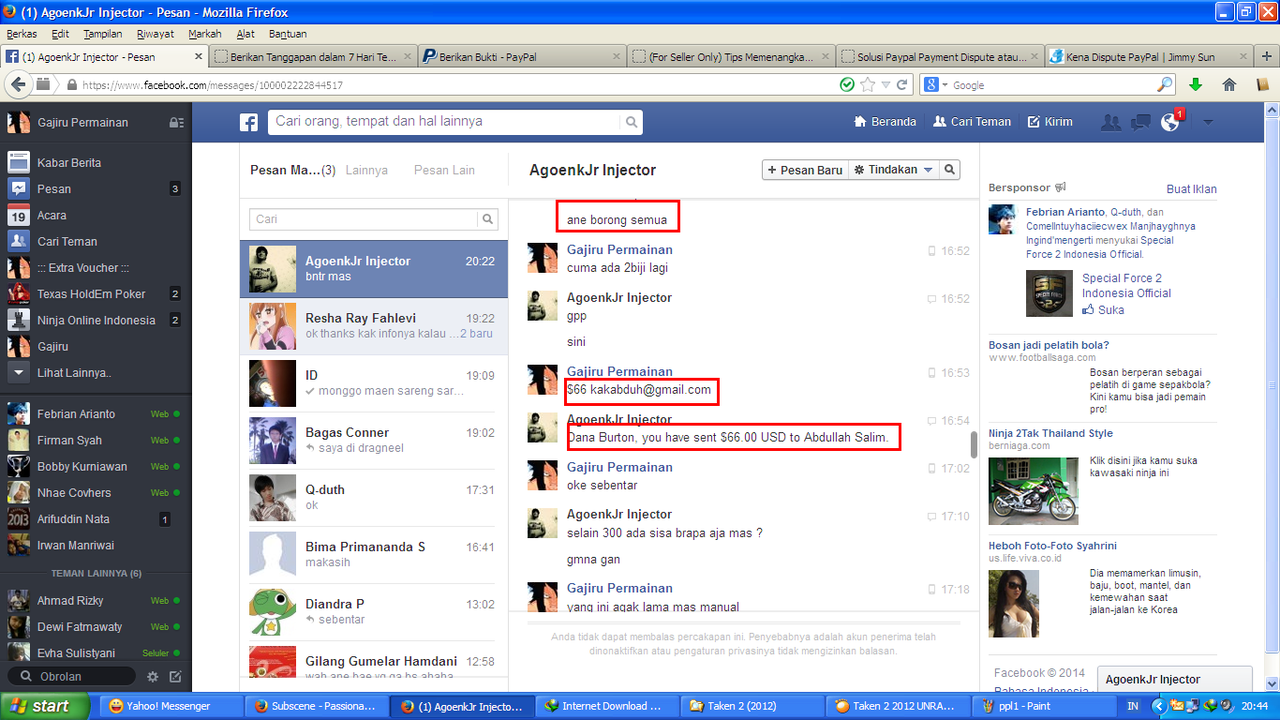Open Heboh Foto-Foto Syahrini ad

tap(1052, 546)
